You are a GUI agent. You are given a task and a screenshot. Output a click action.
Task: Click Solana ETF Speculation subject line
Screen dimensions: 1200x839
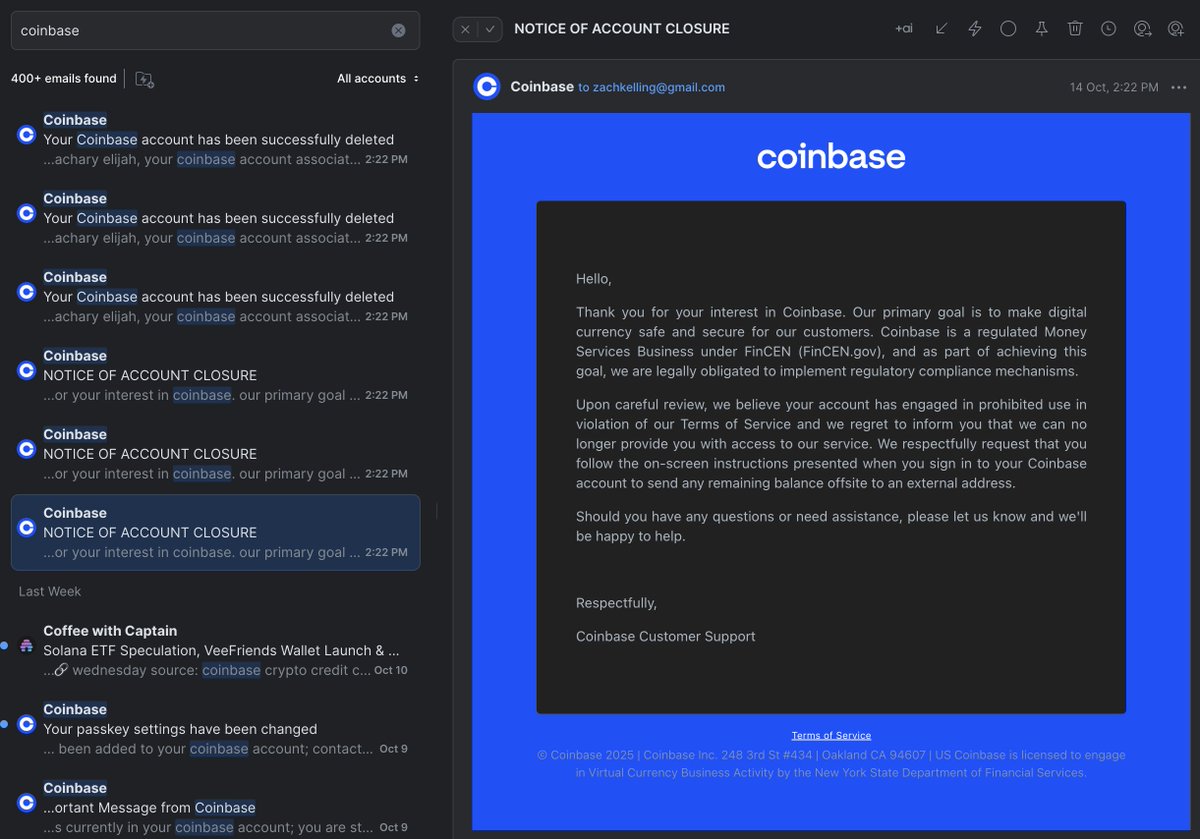click(221, 650)
